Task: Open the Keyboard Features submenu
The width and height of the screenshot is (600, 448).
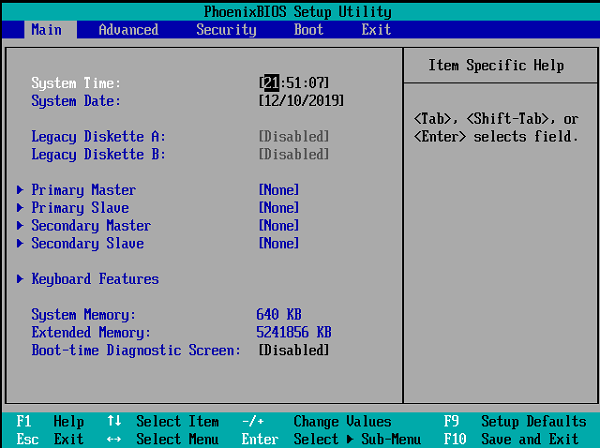Action: coord(95,279)
